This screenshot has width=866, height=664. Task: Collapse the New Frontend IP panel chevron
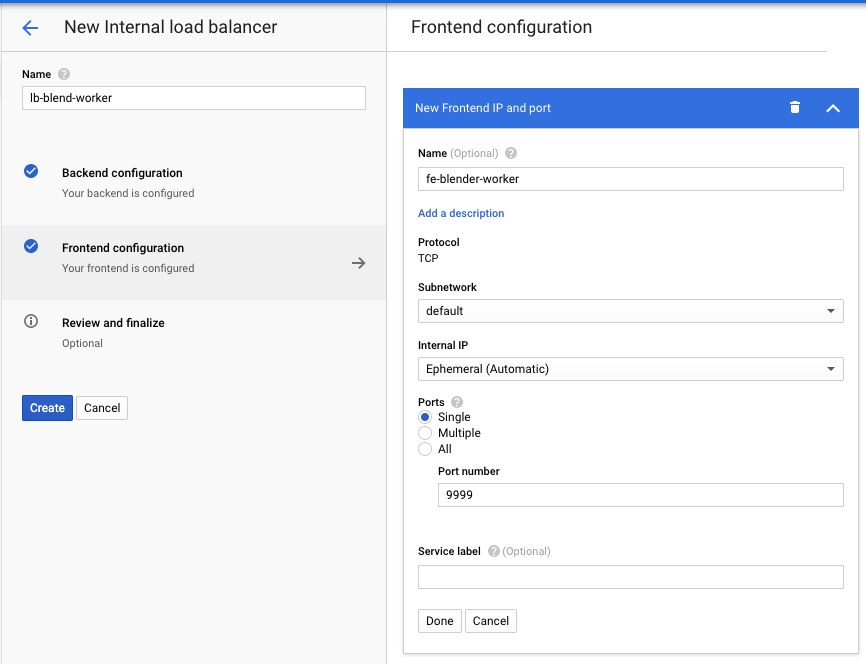[833, 108]
